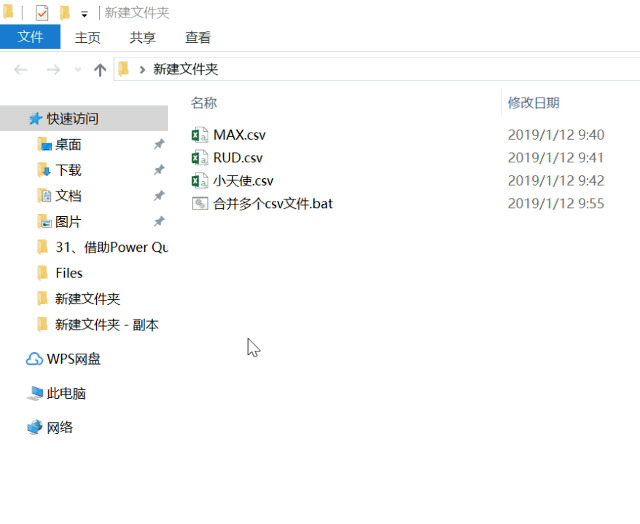Click the 合并多个csv文件.bat file name

point(273,203)
